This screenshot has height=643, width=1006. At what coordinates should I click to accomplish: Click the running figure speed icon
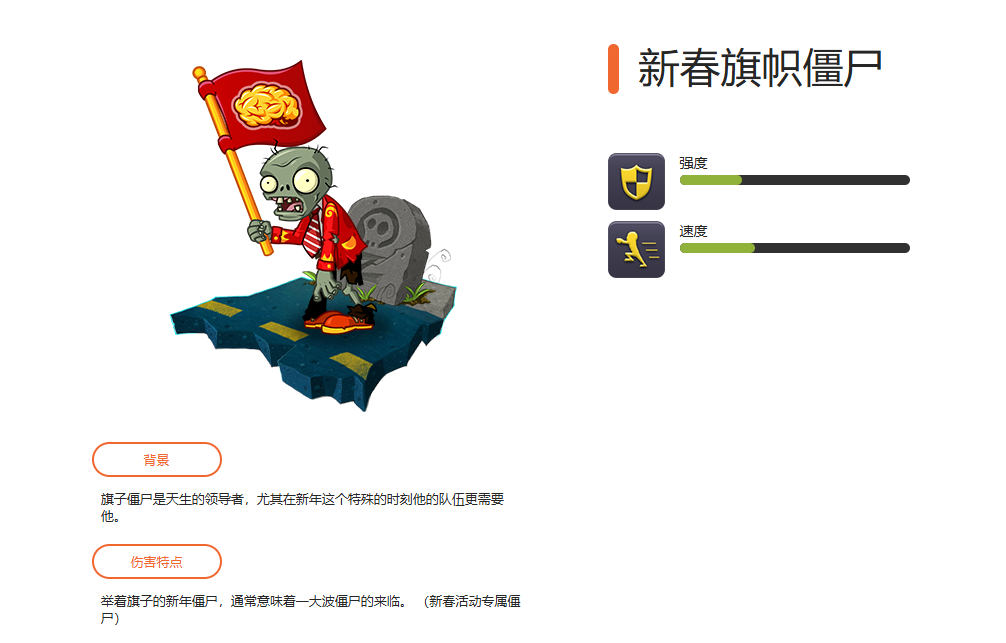636,250
